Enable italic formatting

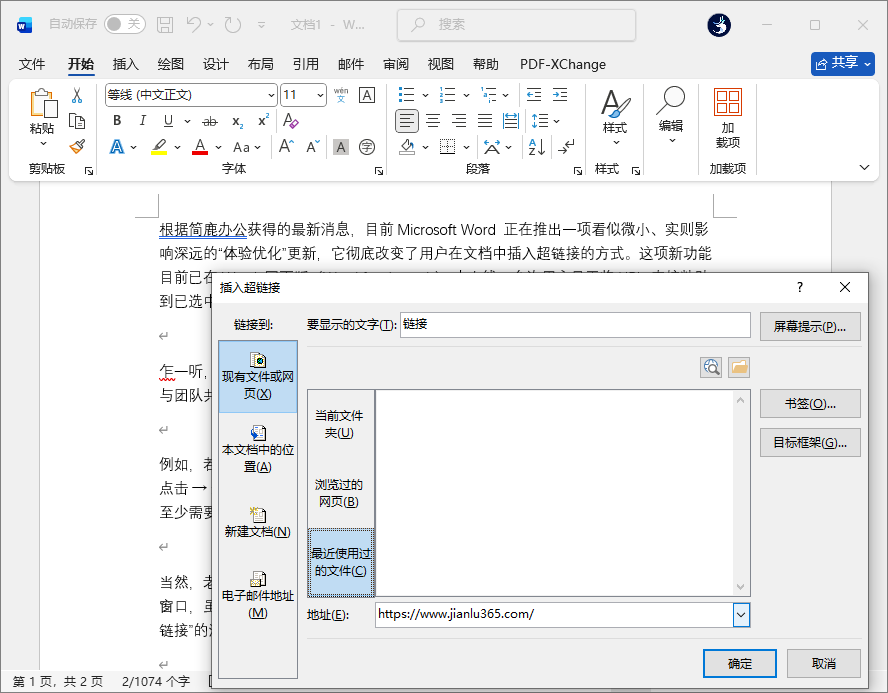[x=143, y=121]
